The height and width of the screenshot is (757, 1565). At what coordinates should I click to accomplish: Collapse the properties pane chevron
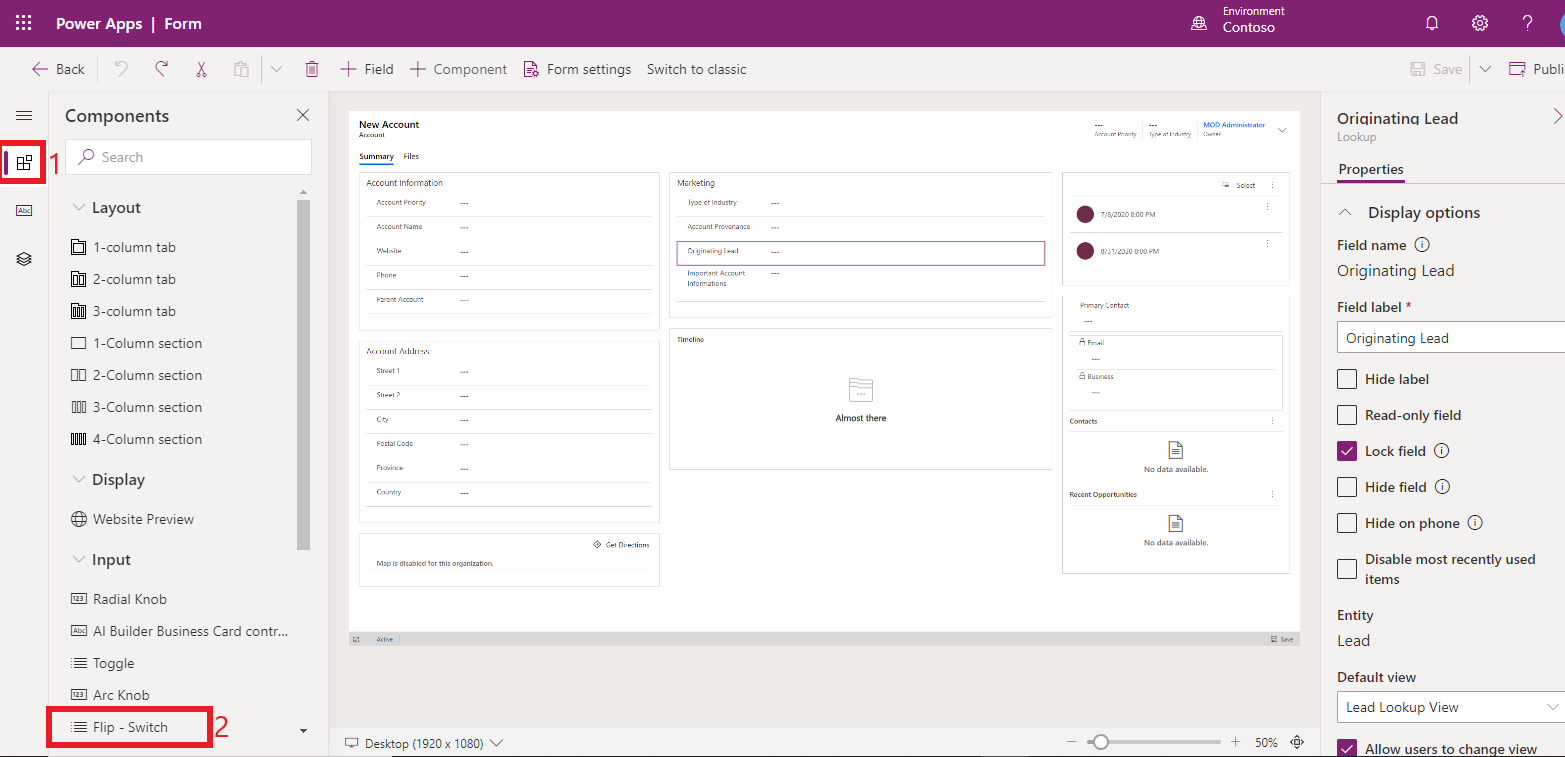coord(1557,117)
